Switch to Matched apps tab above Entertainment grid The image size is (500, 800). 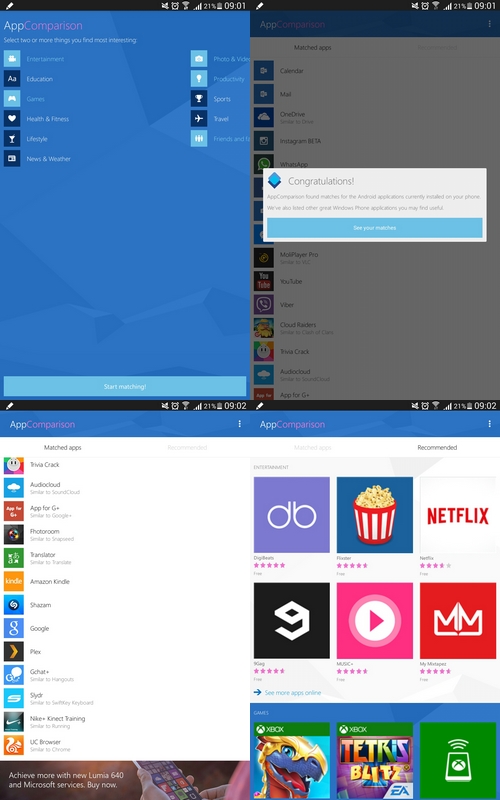point(313,447)
